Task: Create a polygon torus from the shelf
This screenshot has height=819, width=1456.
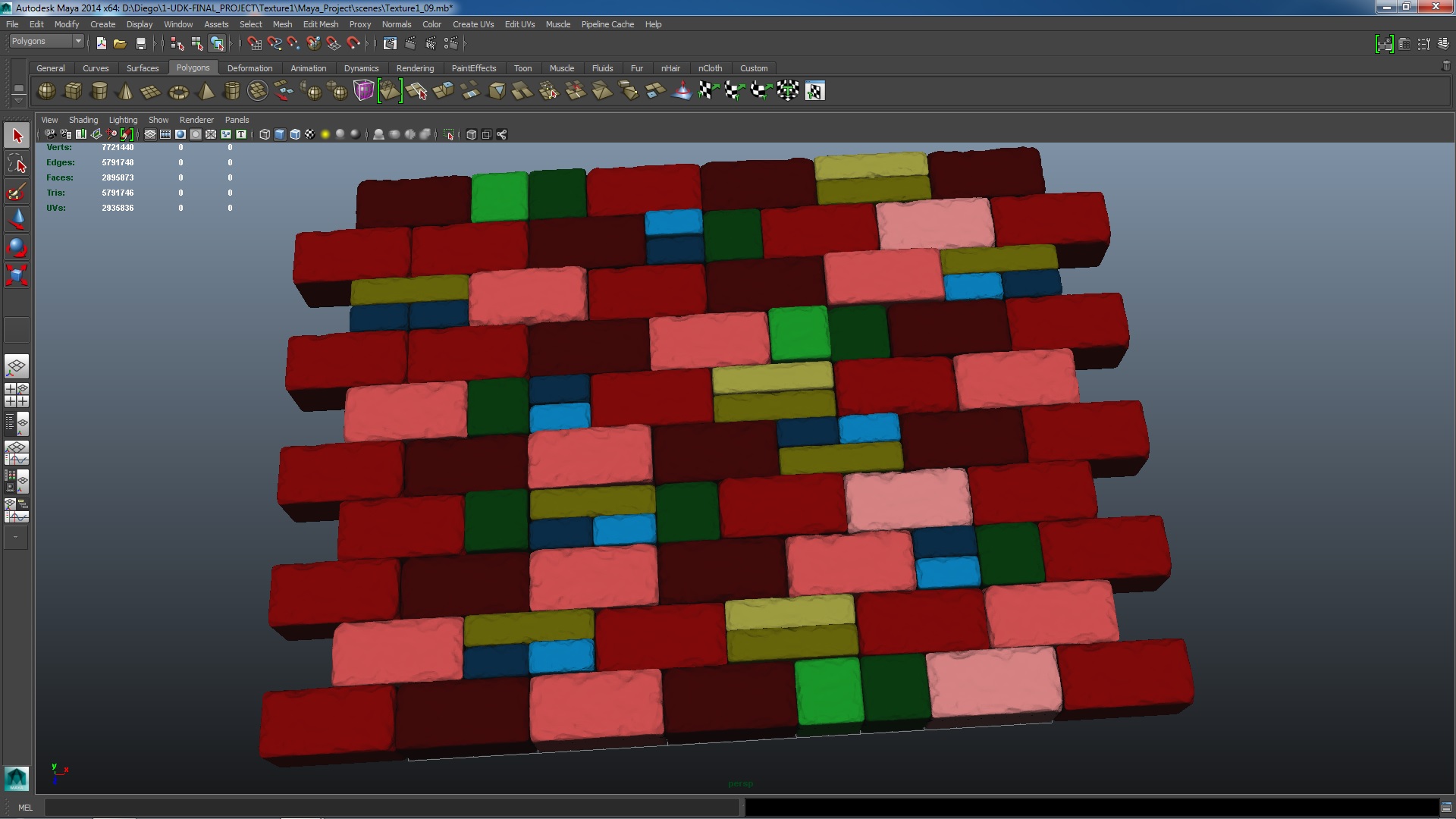Action: [x=178, y=92]
